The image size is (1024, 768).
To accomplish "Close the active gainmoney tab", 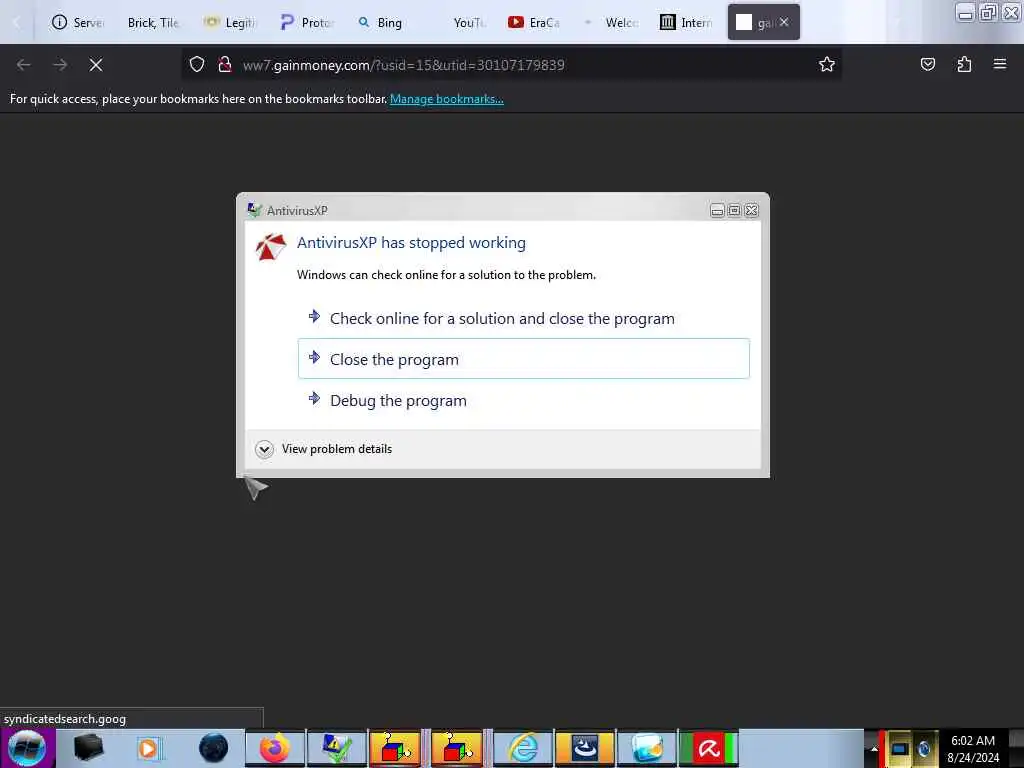I will [784, 22].
